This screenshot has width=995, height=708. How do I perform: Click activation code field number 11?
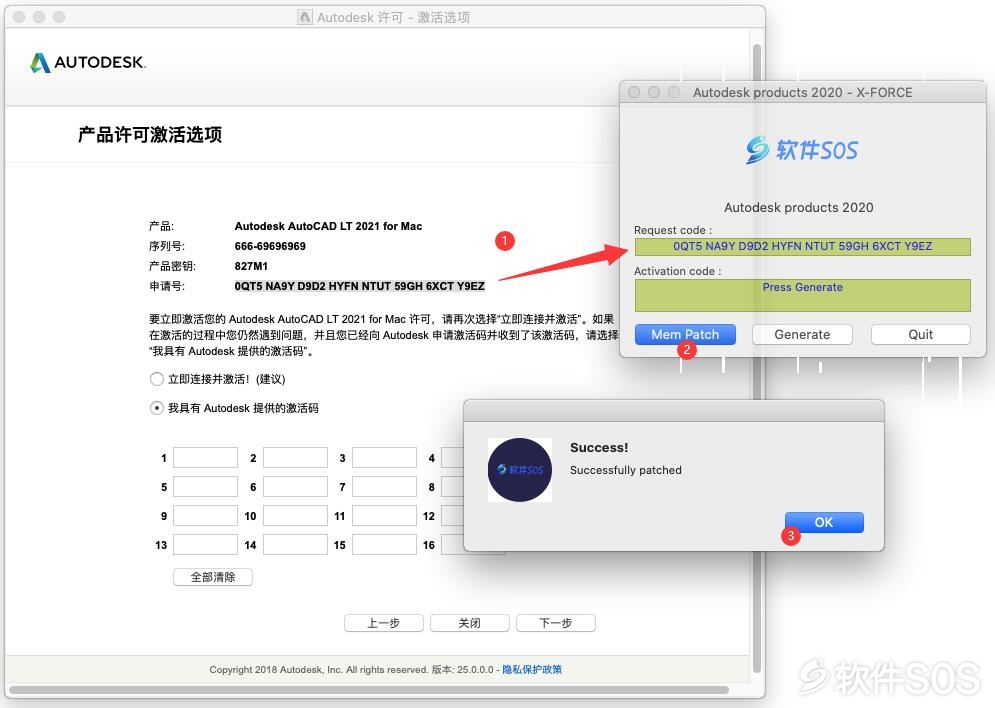[385, 516]
